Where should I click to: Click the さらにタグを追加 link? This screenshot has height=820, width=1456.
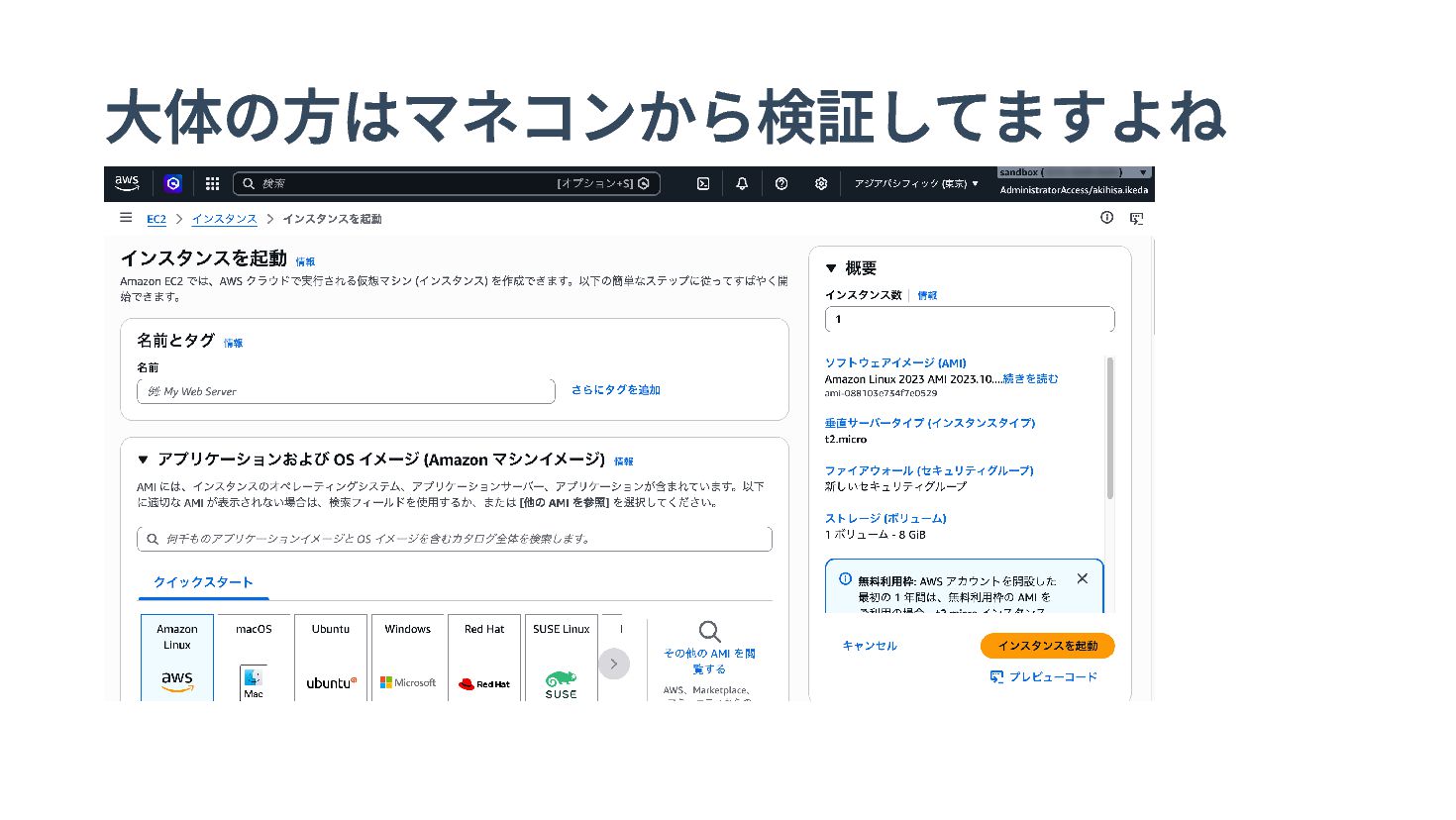coord(615,390)
